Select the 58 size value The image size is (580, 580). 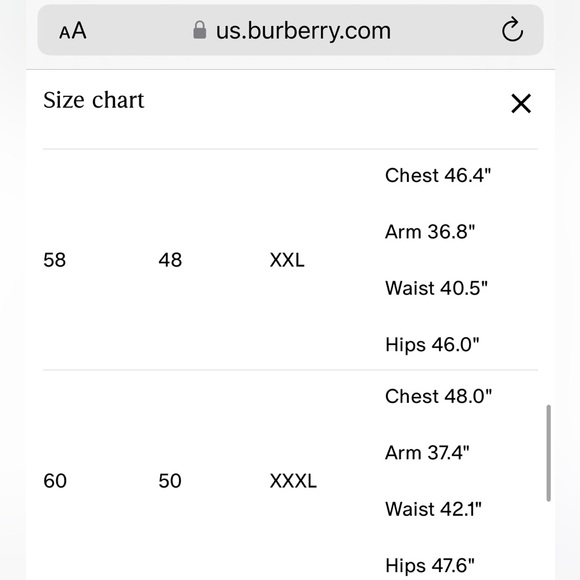click(55, 260)
